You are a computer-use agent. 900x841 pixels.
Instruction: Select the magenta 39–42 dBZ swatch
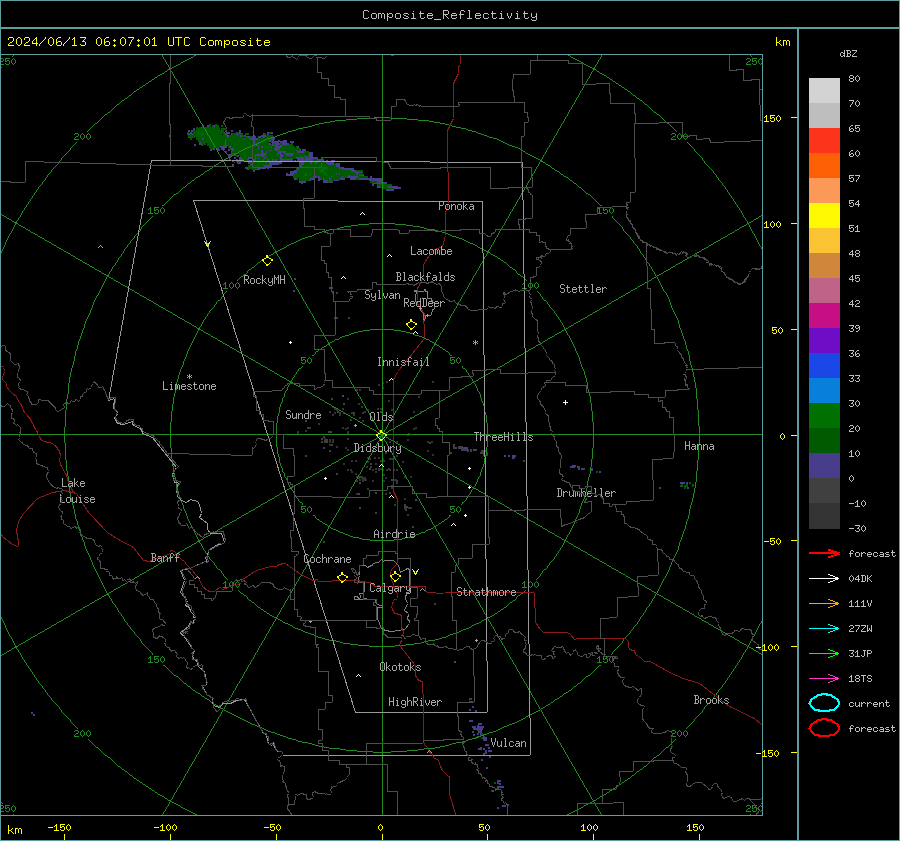(x=824, y=315)
